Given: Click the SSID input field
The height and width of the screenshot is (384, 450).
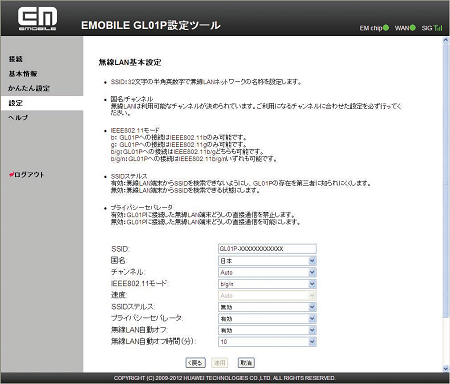Looking at the screenshot, I should pyautogui.click(x=267, y=249).
